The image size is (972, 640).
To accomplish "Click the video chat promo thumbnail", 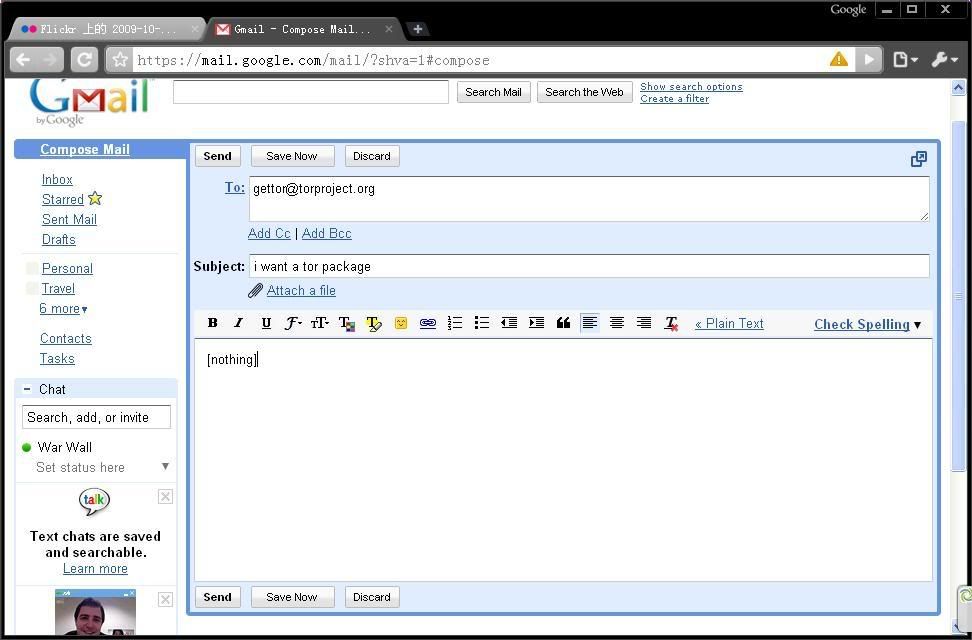I will point(95,612).
